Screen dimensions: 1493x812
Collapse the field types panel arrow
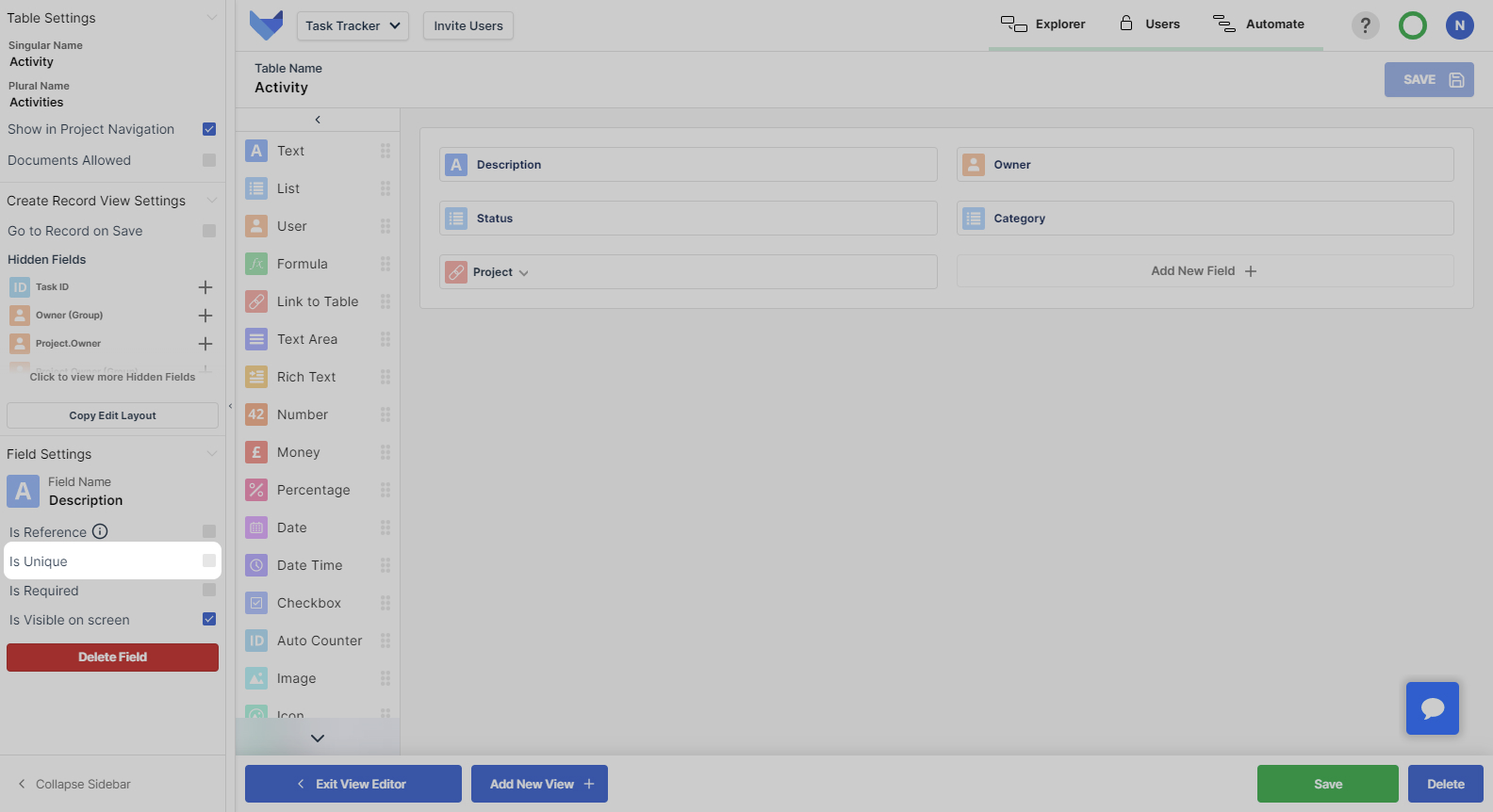tap(318, 120)
